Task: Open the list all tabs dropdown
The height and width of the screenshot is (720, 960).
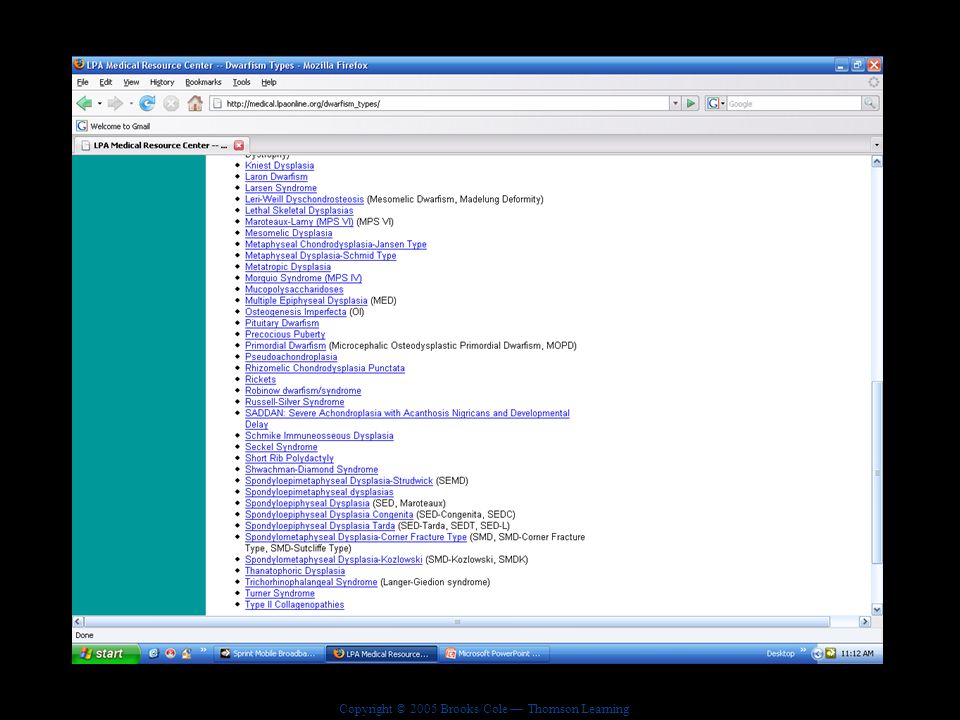Action: click(x=876, y=145)
